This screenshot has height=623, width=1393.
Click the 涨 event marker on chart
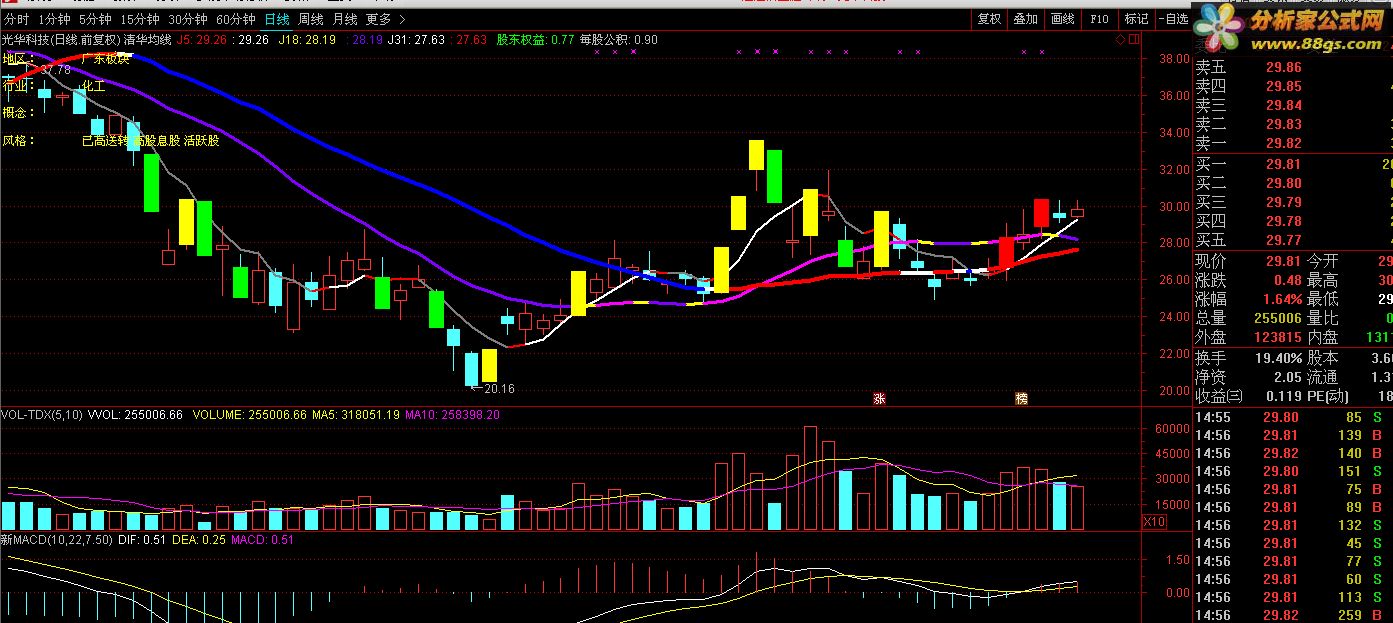[x=880, y=398]
